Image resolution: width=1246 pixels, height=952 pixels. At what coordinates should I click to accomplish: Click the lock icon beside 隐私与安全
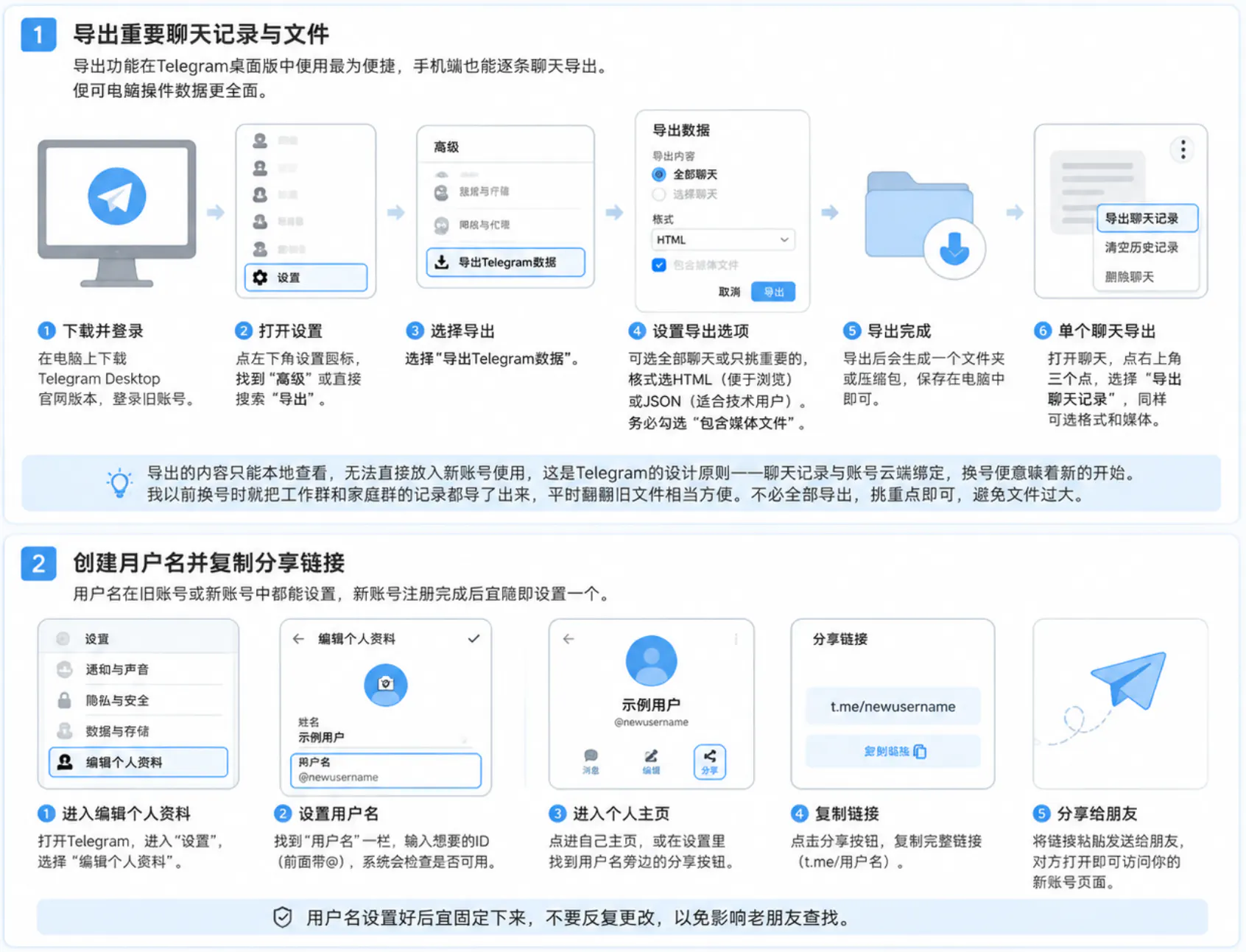pyautogui.click(x=65, y=700)
